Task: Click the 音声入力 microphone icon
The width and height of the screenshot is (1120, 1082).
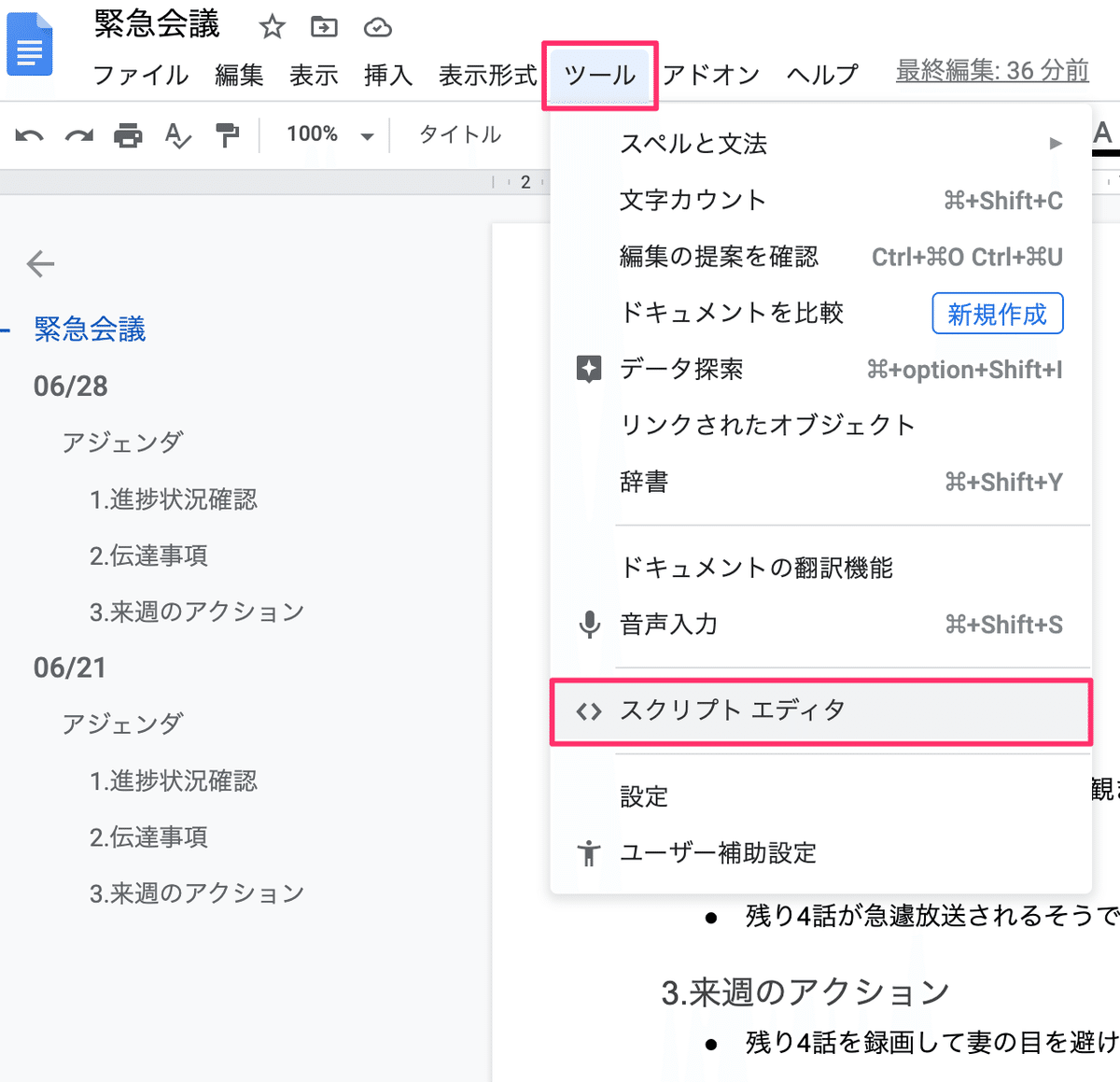Action: pyautogui.click(x=589, y=625)
